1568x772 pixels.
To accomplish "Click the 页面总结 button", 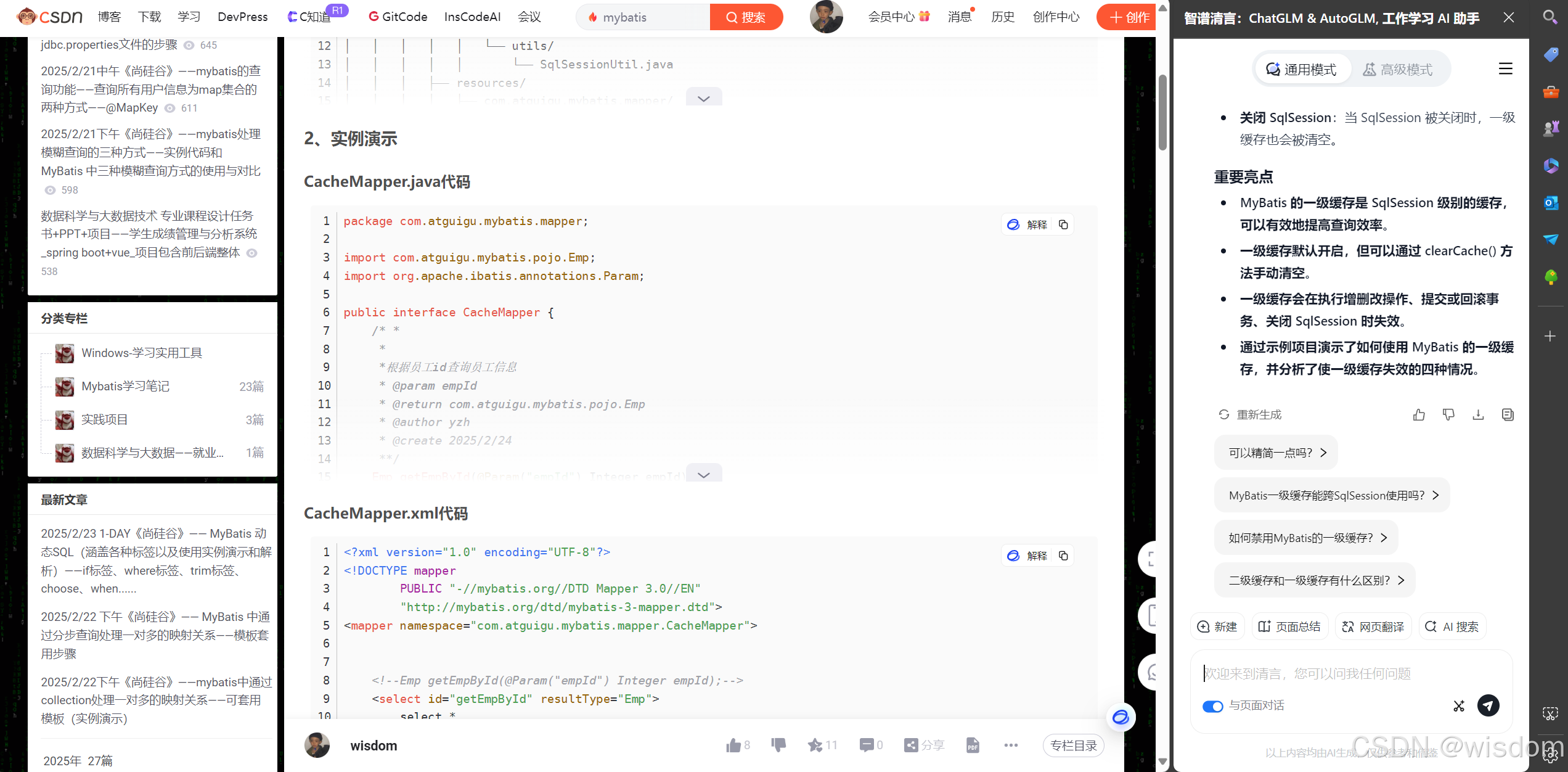I will [x=1289, y=626].
